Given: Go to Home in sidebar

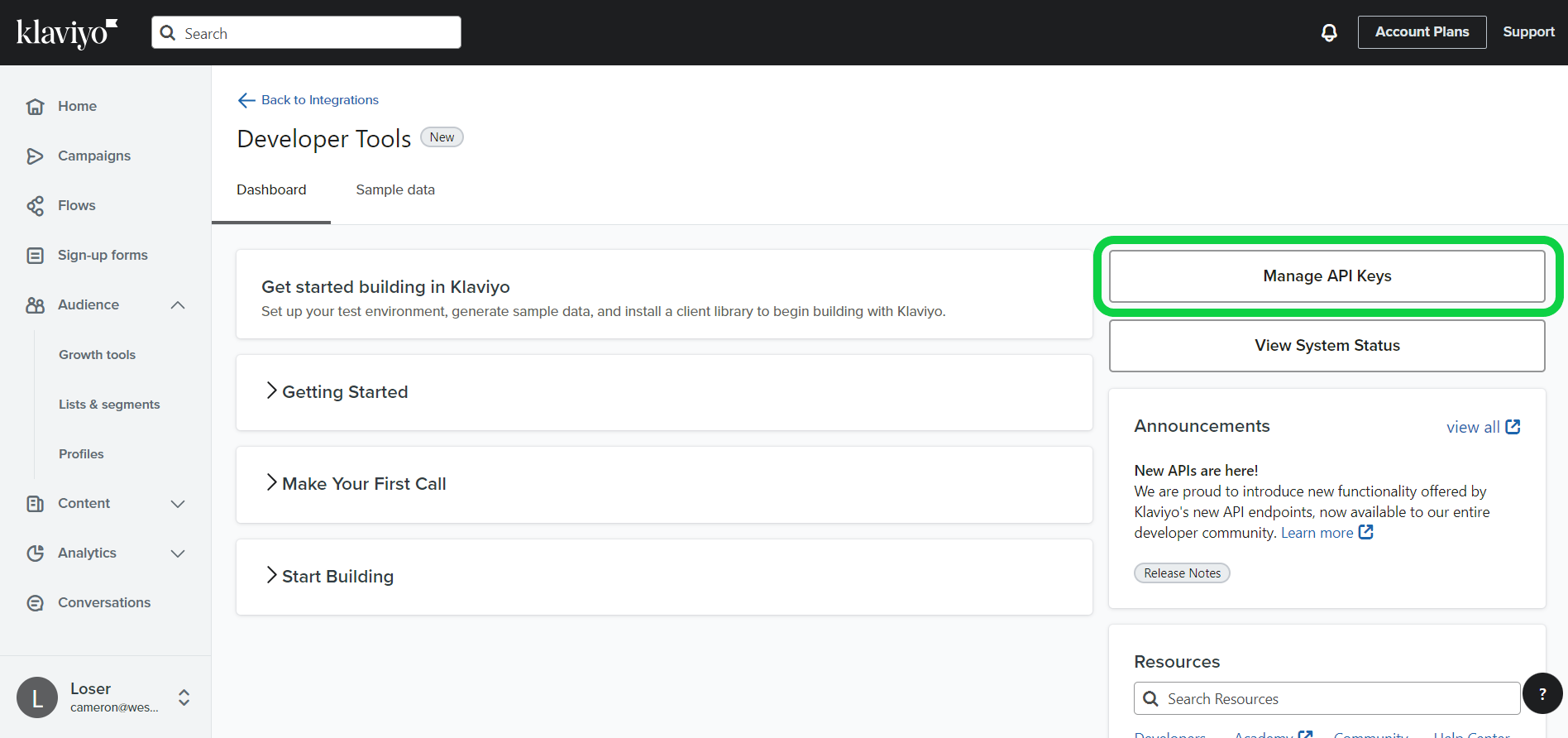Looking at the screenshot, I should [77, 106].
